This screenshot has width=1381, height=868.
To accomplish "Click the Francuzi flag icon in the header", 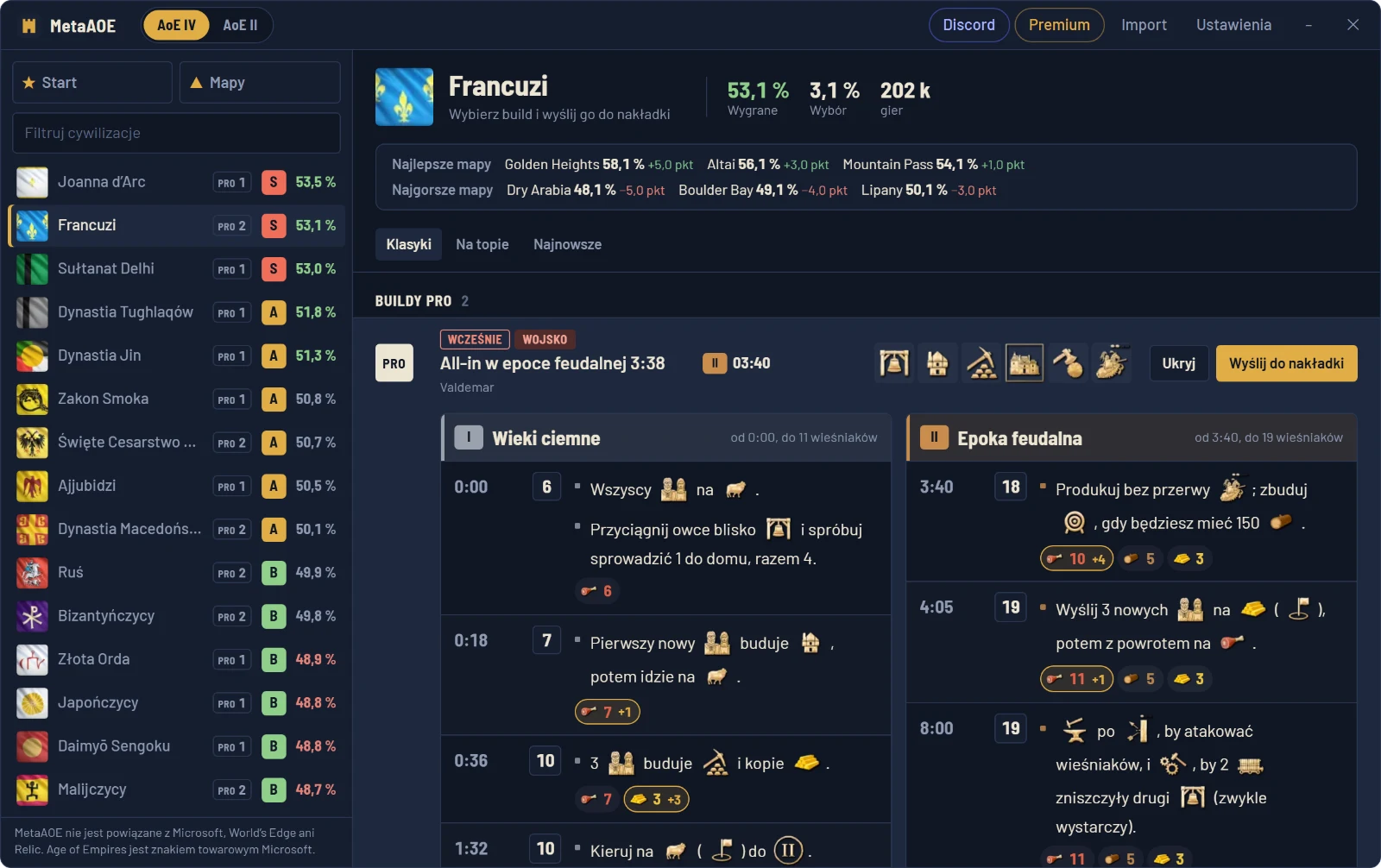I will pos(404,97).
